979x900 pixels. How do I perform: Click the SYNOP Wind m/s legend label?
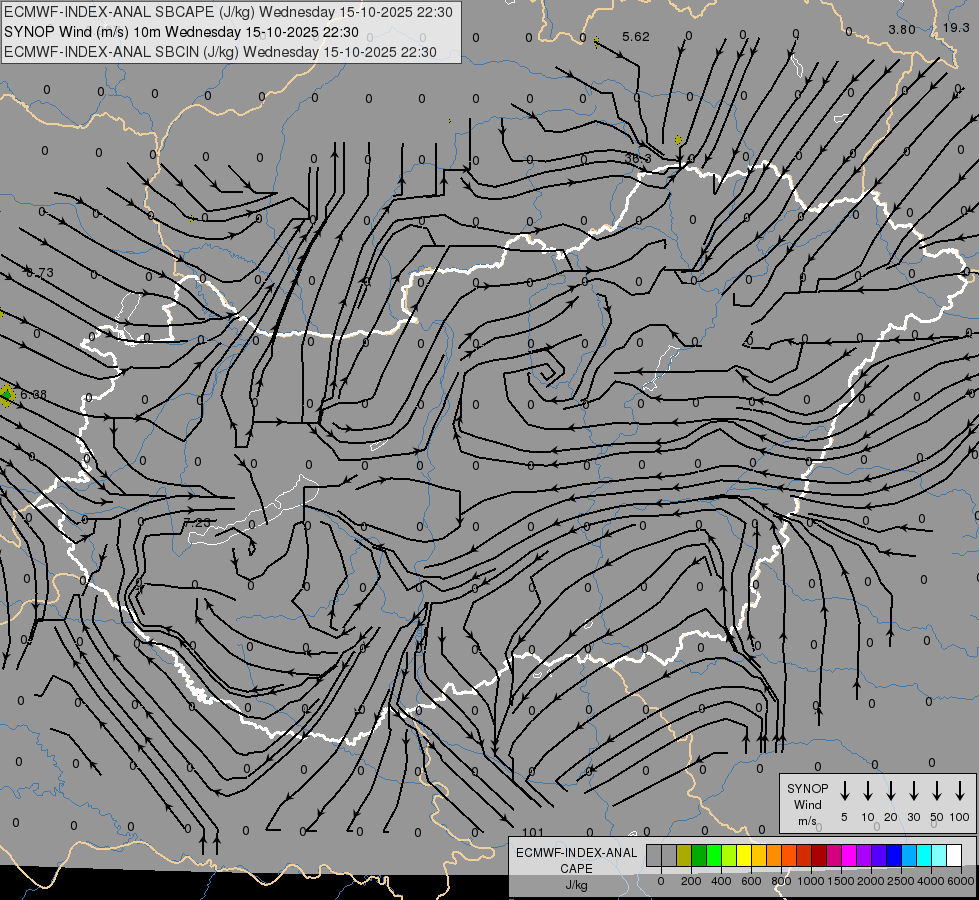(x=807, y=804)
